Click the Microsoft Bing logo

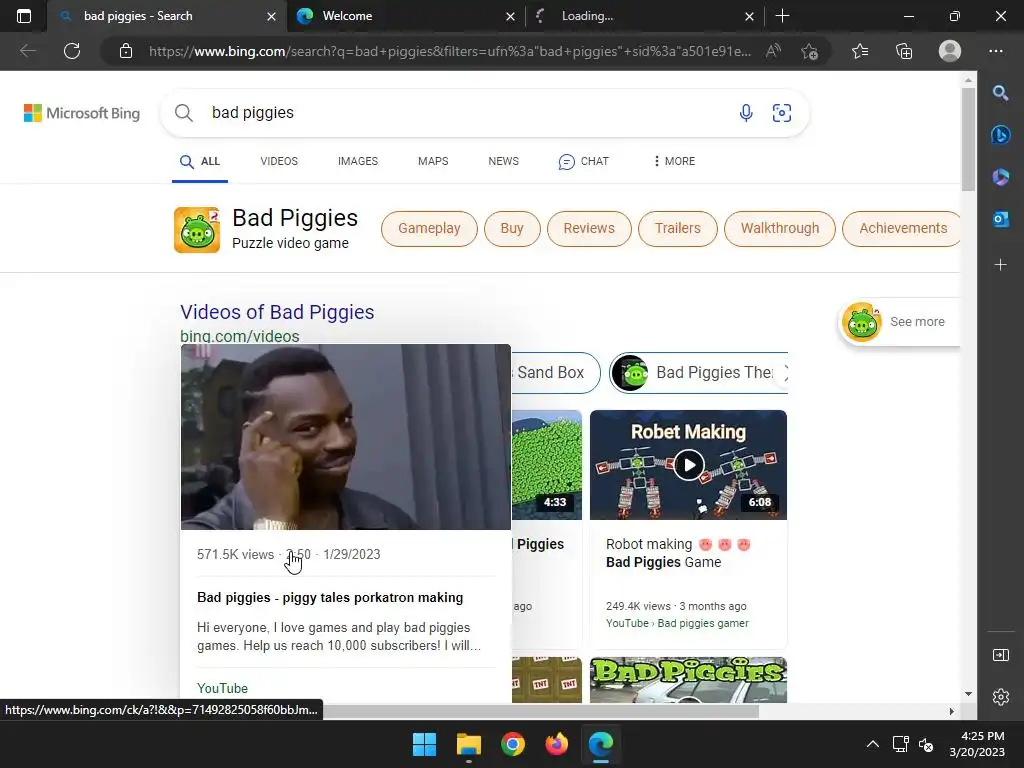82,113
